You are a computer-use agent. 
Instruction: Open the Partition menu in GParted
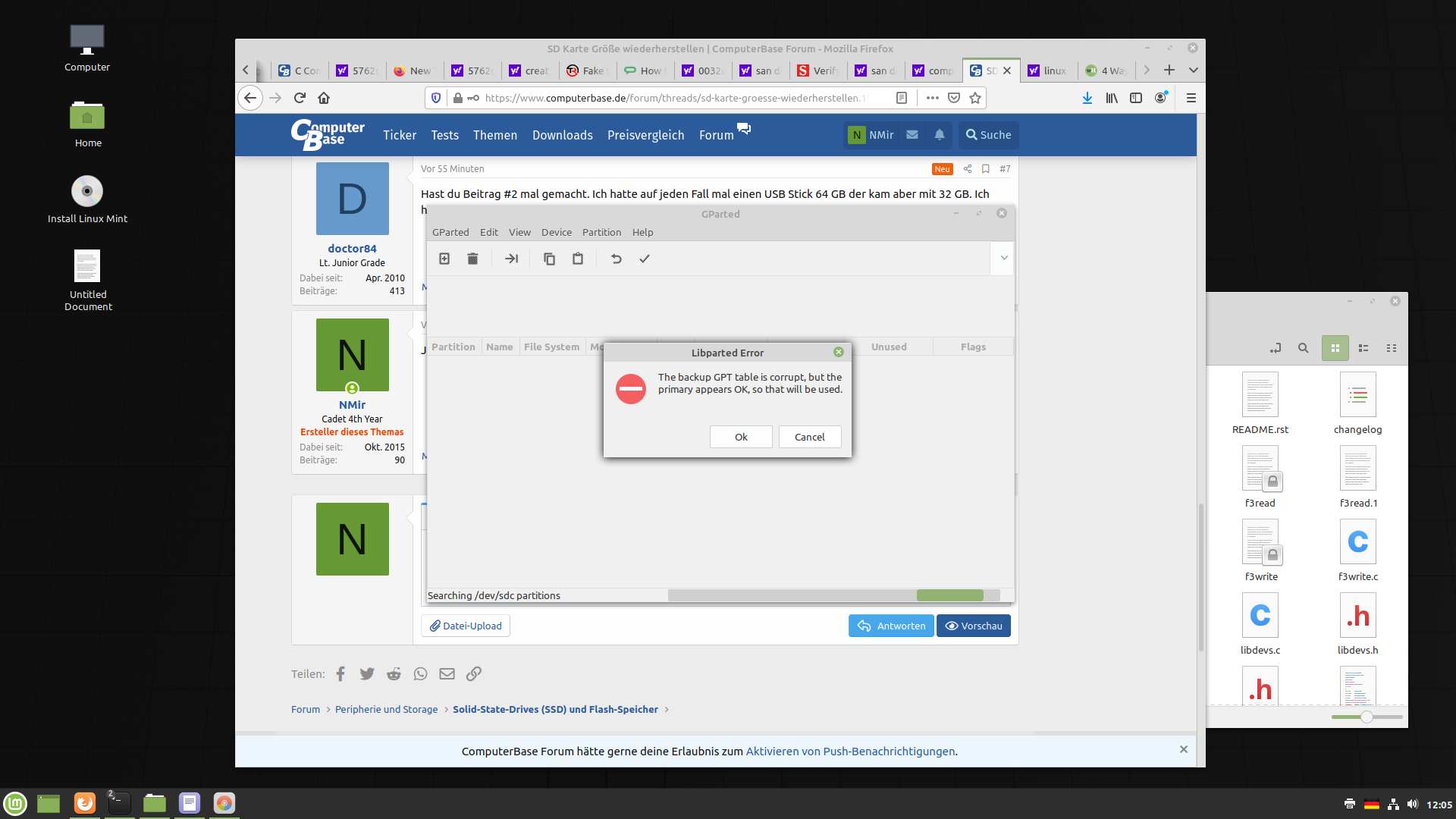[x=601, y=232]
